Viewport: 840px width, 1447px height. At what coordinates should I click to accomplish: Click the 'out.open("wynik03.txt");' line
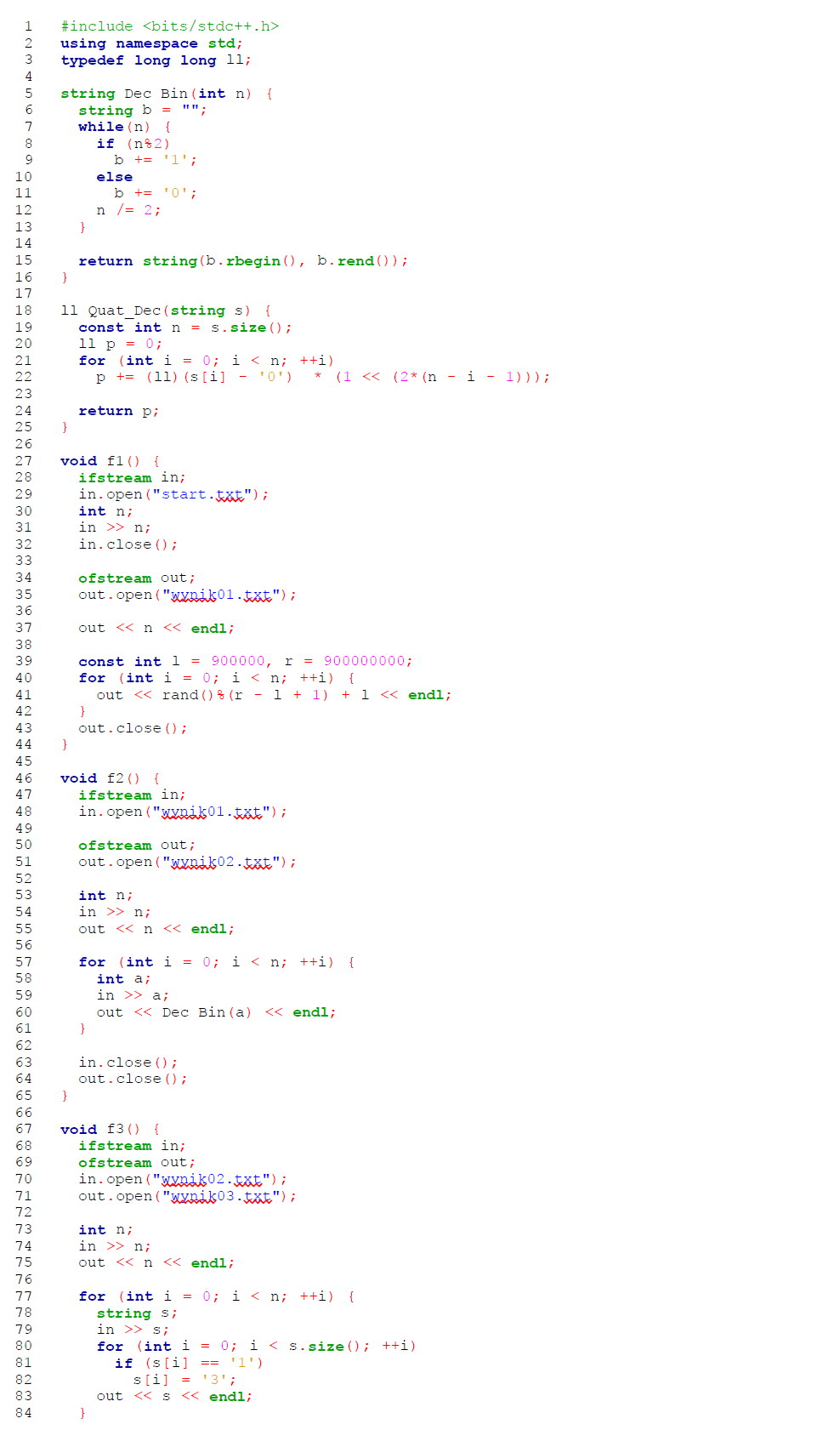point(188,1196)
